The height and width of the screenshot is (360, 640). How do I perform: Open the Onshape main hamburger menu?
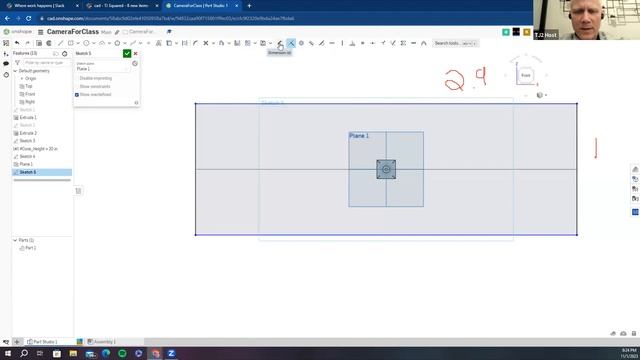pos(40,32)
